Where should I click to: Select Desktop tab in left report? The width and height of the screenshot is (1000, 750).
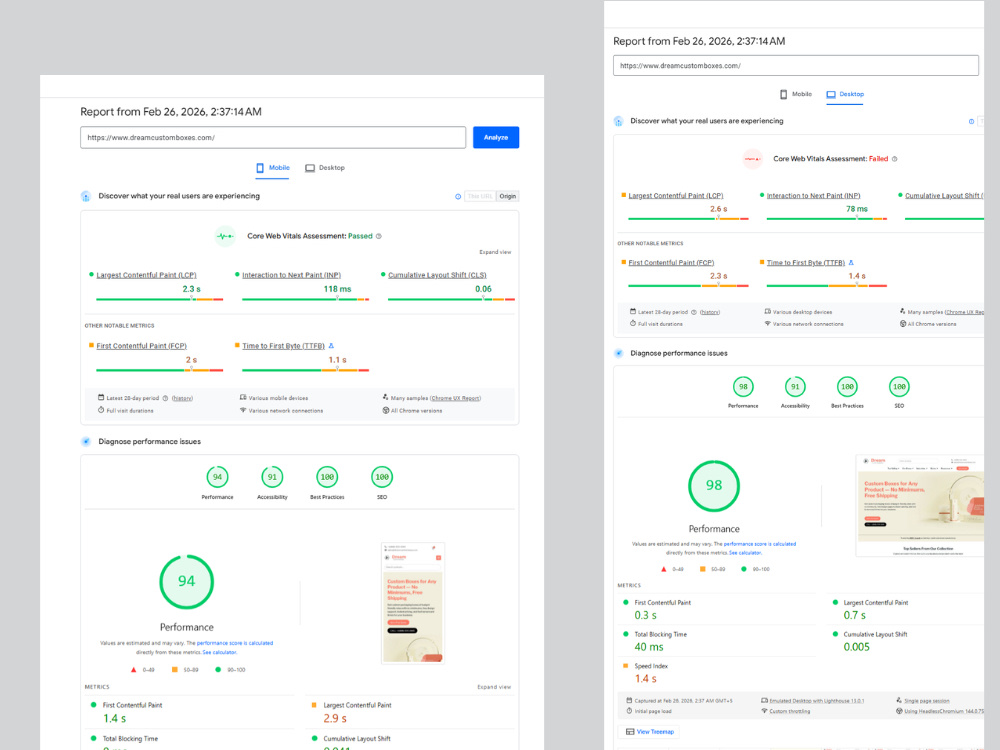pyautogui.click(x=325, y=168)
